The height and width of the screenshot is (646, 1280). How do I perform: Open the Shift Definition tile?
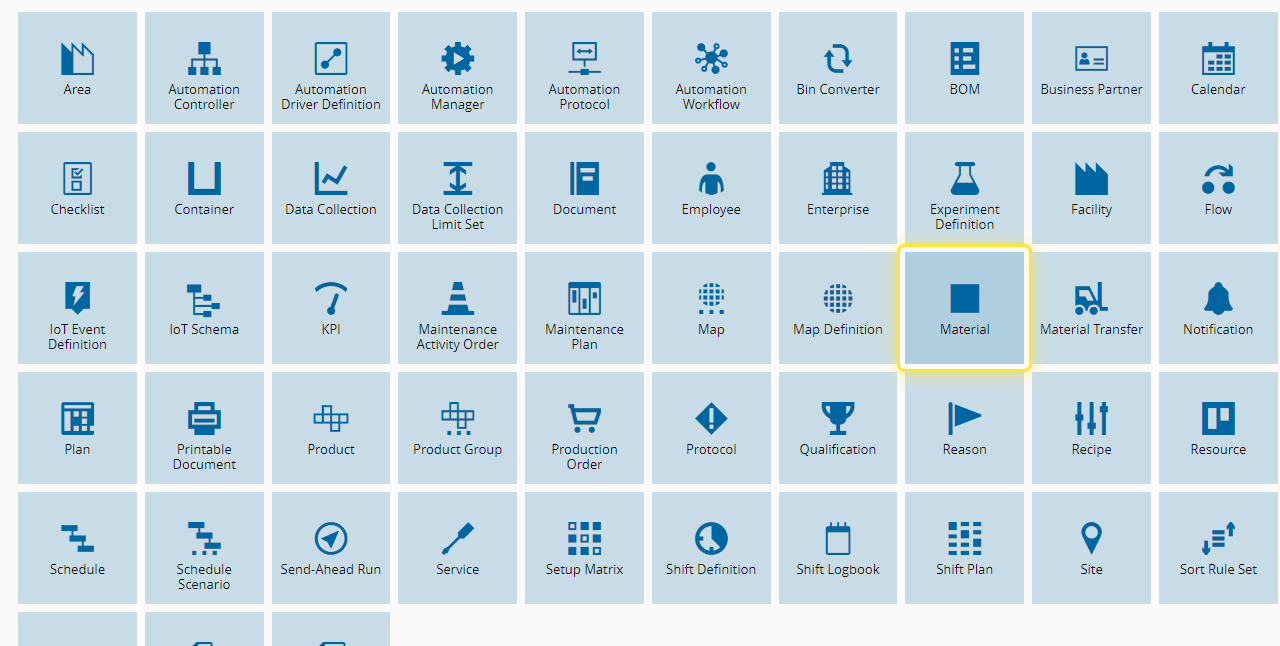pos(711,548)
